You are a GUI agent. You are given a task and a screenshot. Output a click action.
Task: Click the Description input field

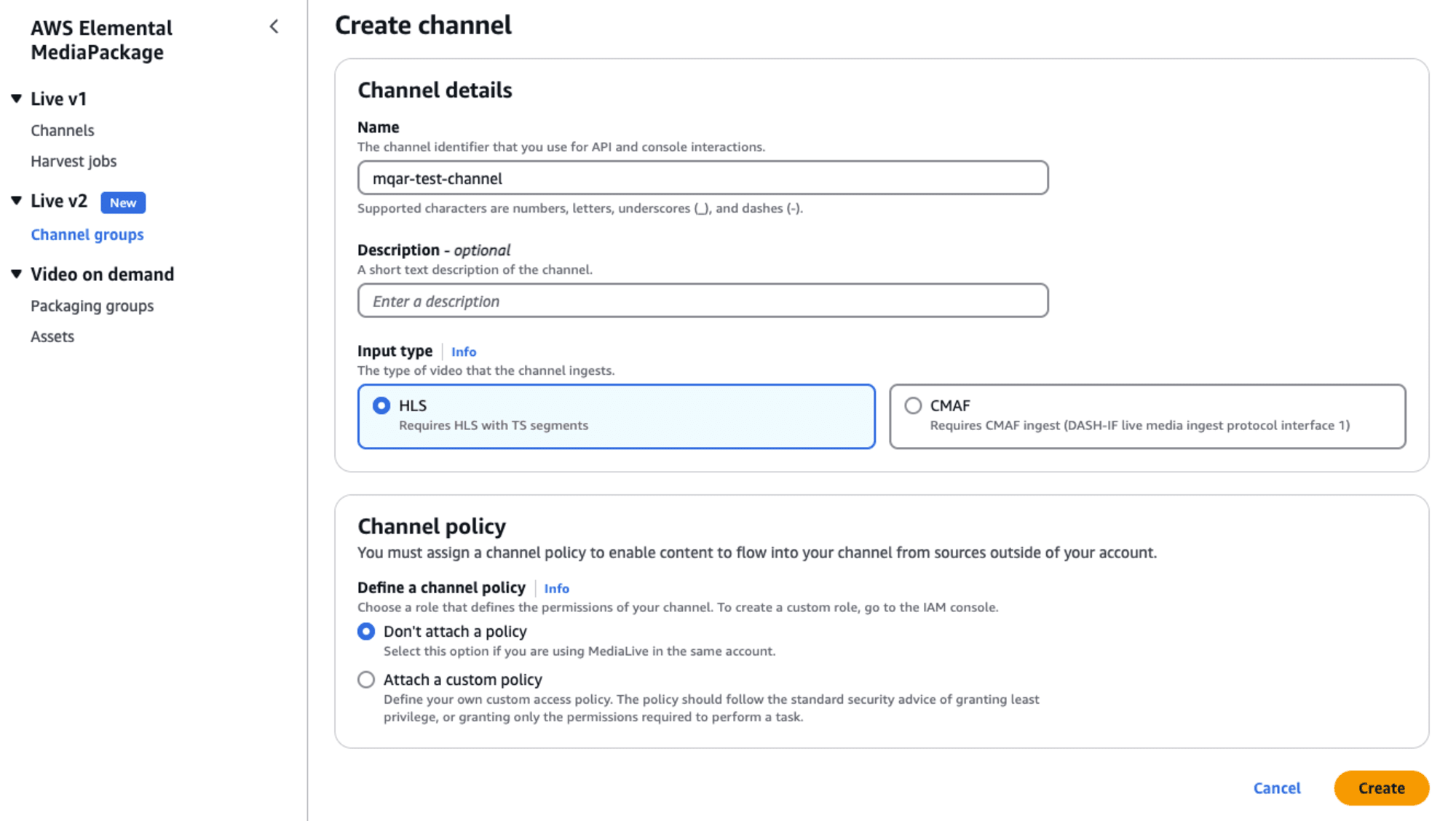click(703, 301)
